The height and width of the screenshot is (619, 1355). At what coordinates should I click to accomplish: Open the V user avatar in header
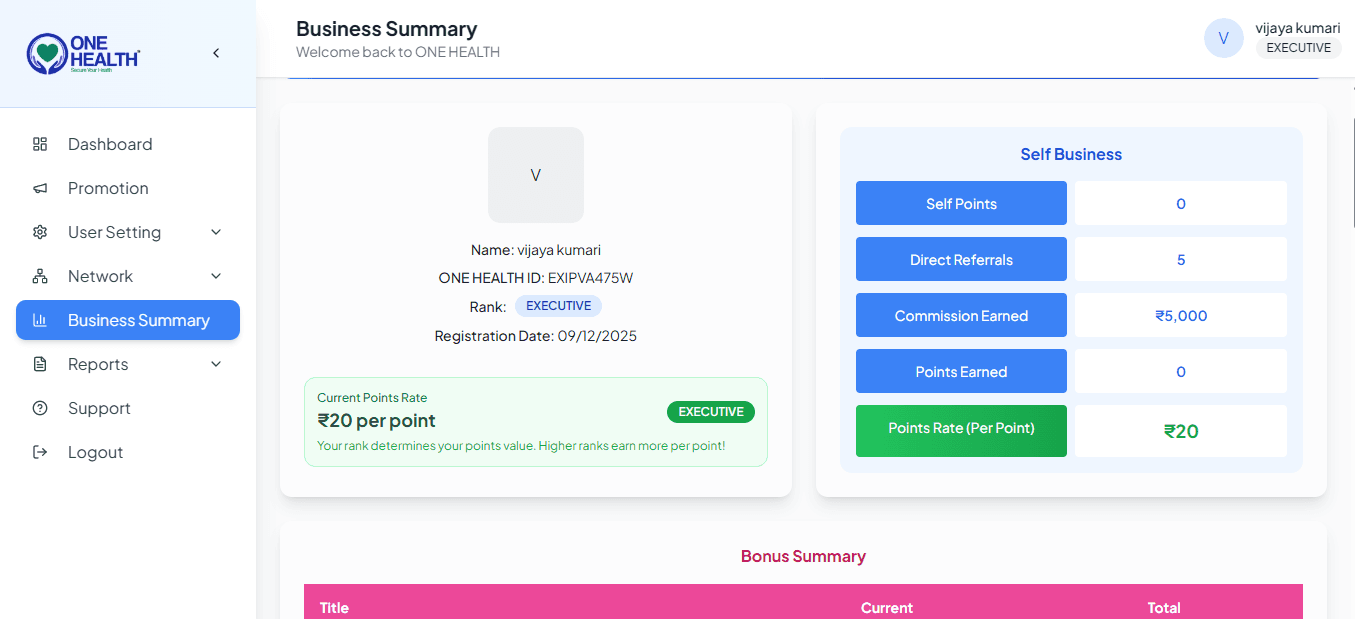[x=1223, y=38]
